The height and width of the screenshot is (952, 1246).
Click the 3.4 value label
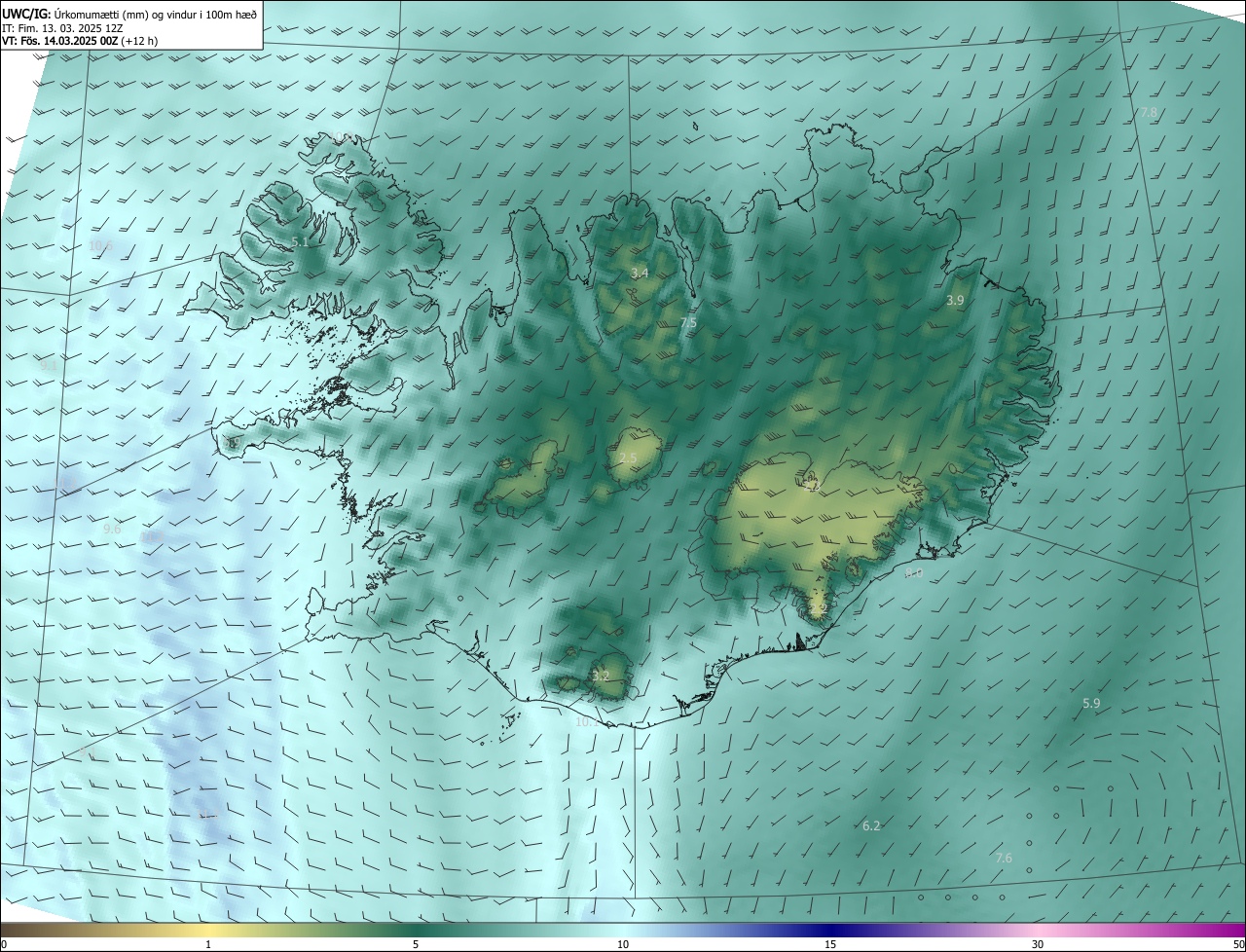click(x=640, y=274)
